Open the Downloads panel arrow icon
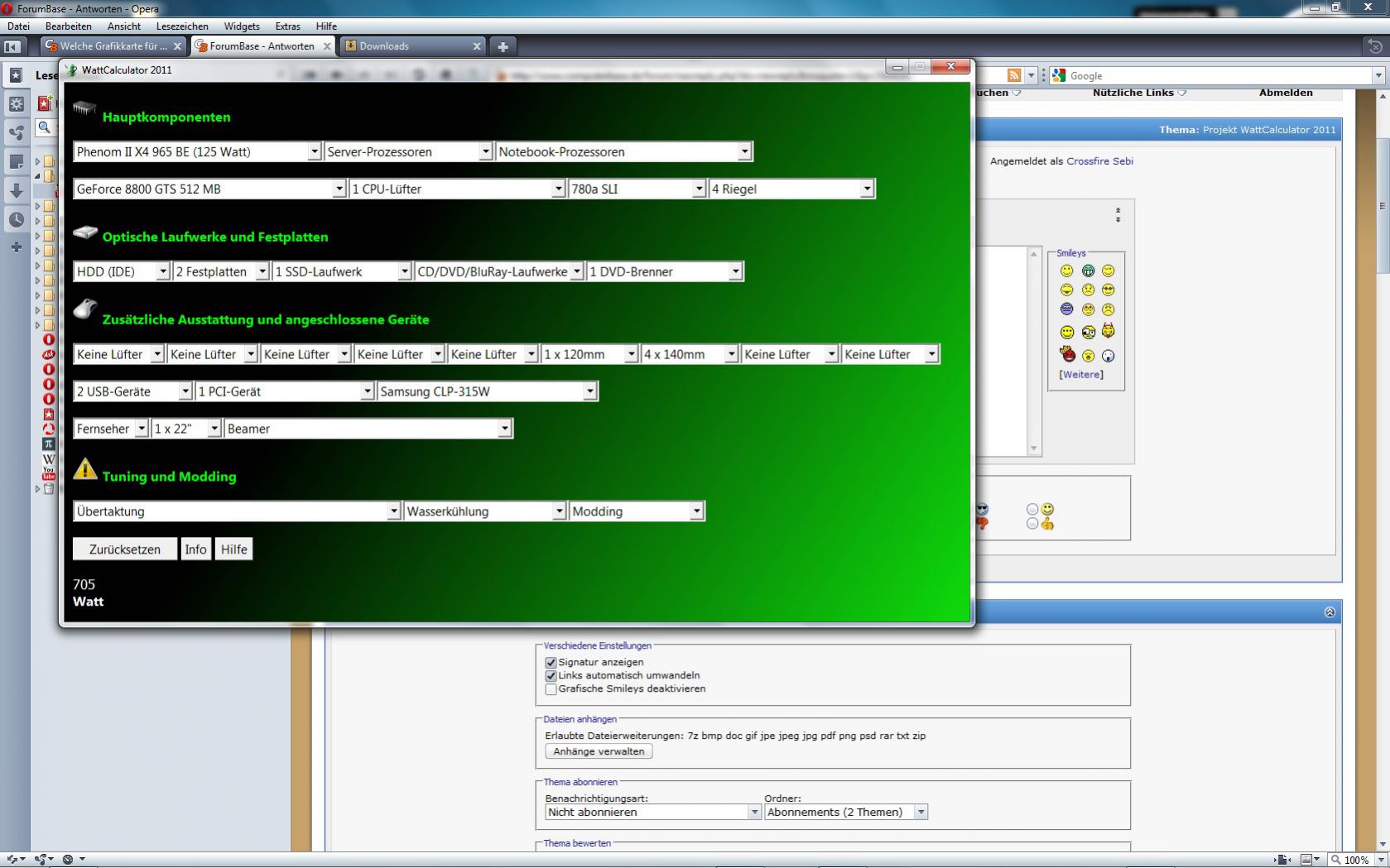This screenshot has width=1390, height=868. 16,190
